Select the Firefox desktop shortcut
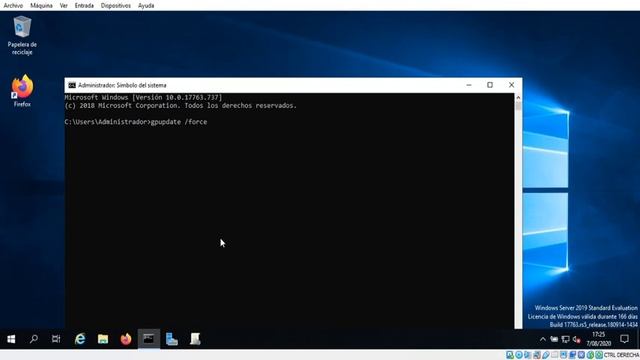Image resolution: width=640 pixels, height=360 pixels. tap(22, 91)
